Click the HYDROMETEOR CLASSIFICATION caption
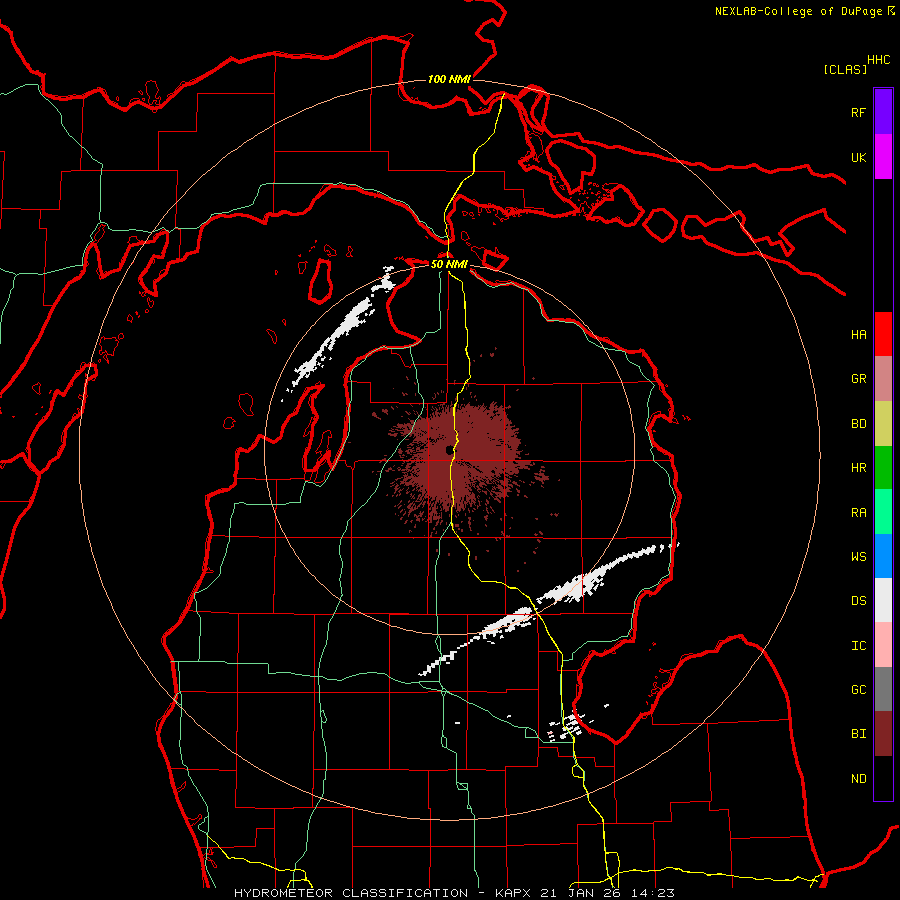Viewport: 900px width, 900px height. [x=351, y=893]
